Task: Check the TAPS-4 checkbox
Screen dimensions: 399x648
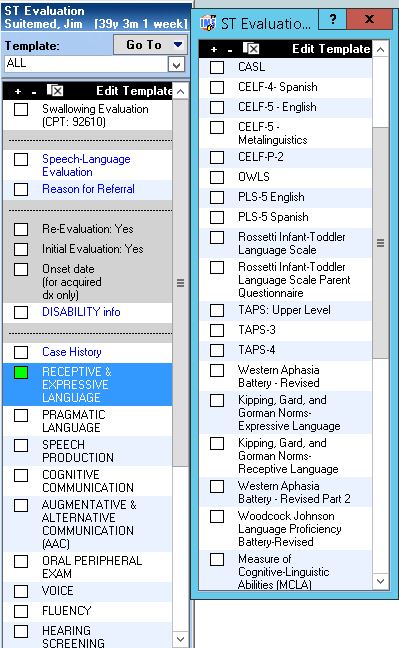Action: [217, 350]
